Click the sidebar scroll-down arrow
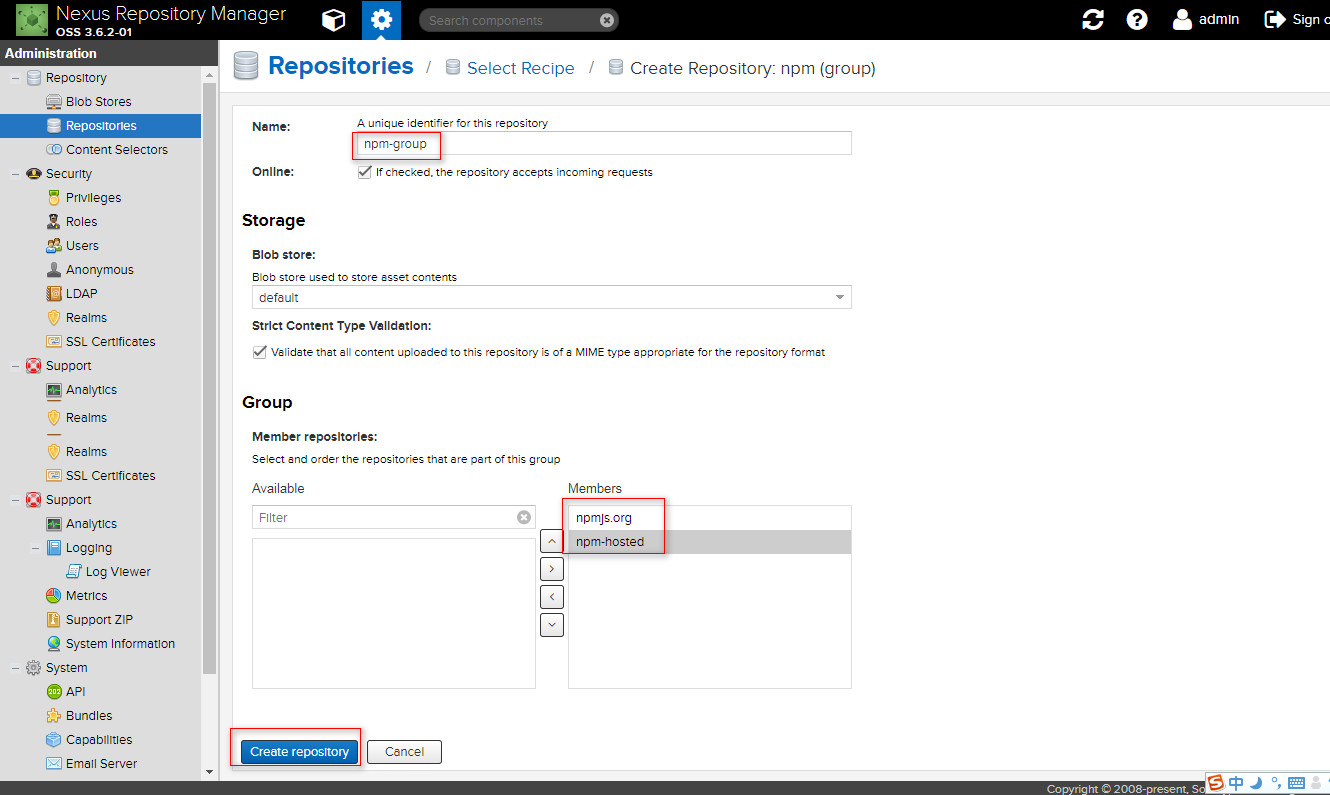1330x795 pixels. [x=209, y=772]
